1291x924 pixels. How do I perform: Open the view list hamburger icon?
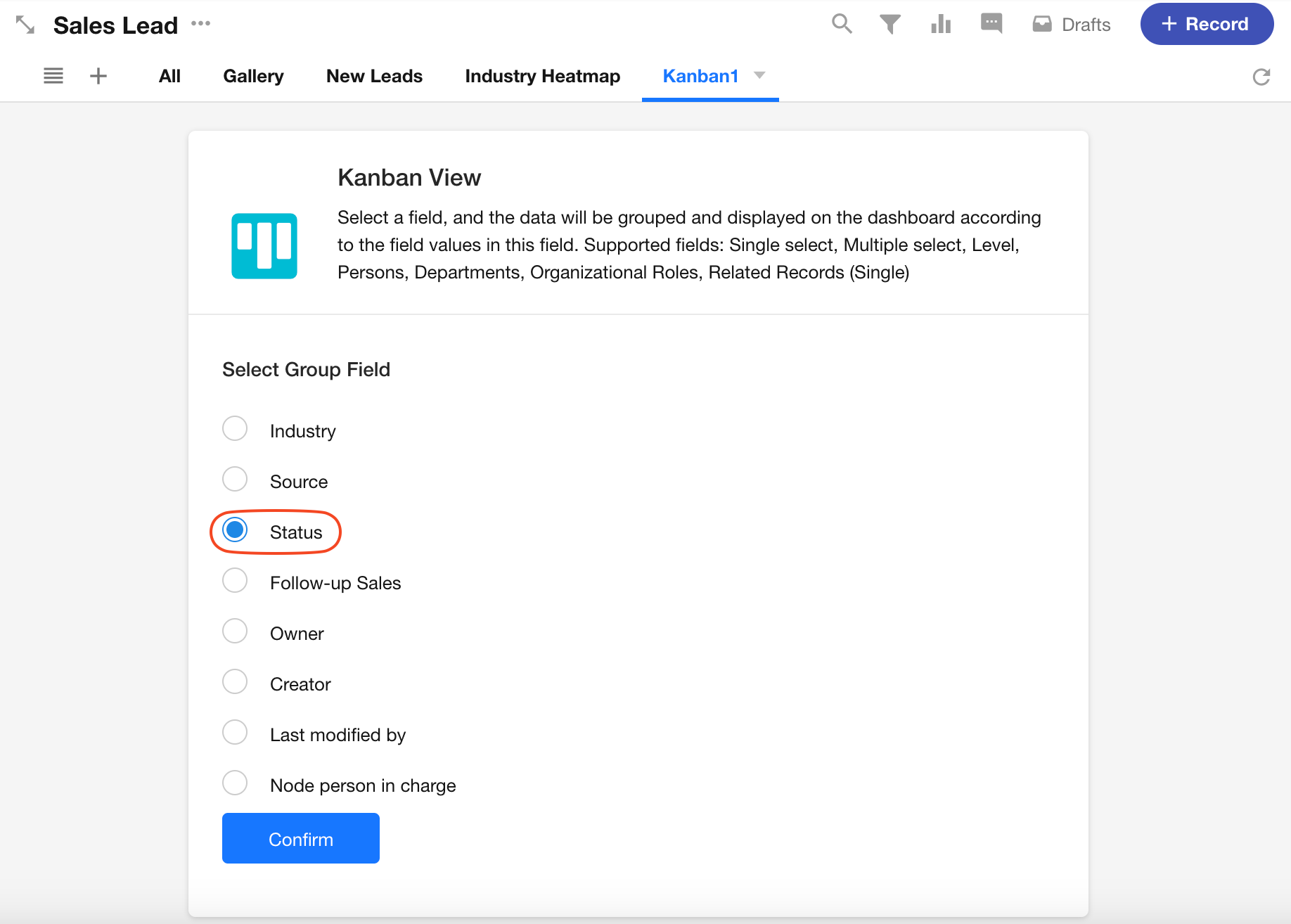point(53,76)
